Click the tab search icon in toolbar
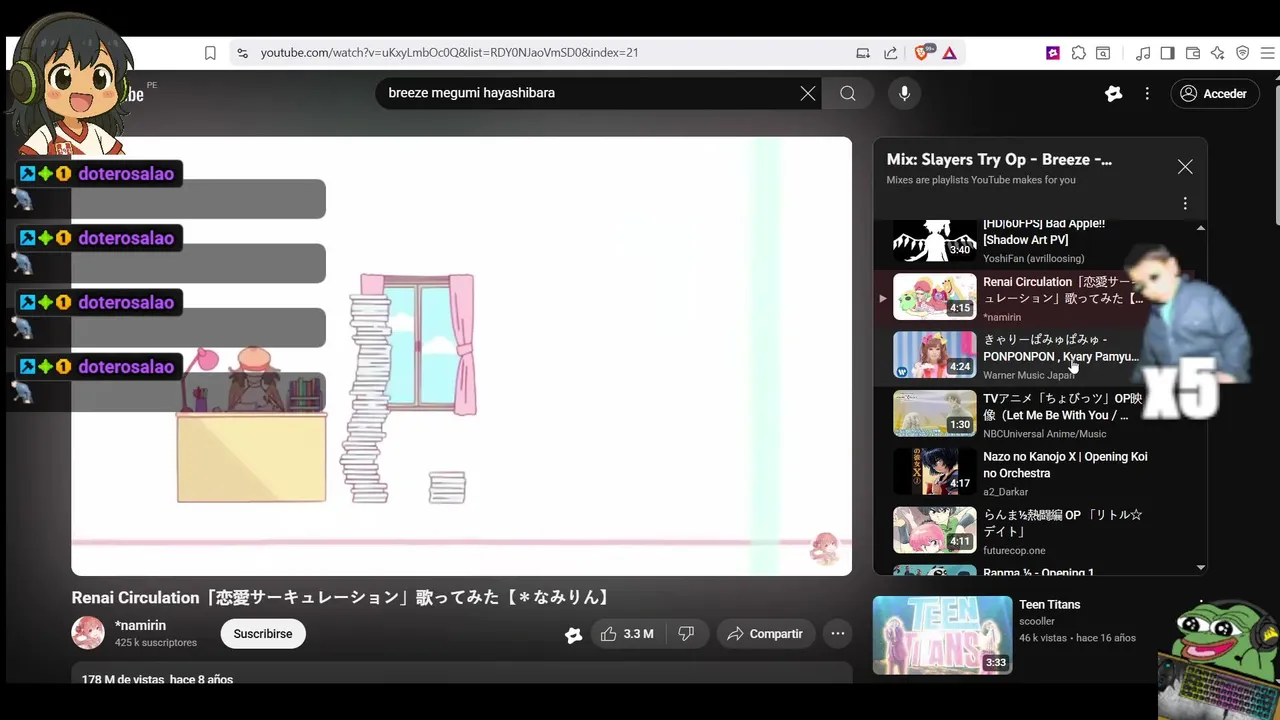The height and width of the screenshot is (720, 1280). click(x=1103, y=53)
